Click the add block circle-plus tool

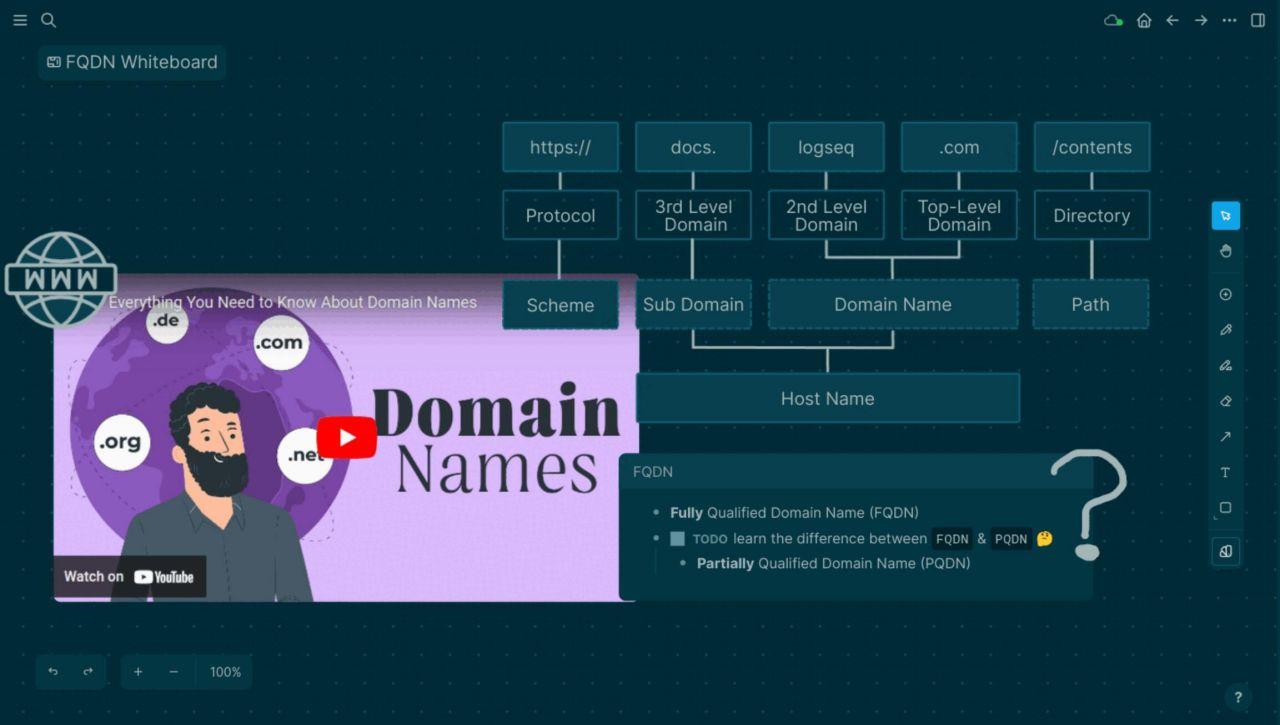pos(1225,295)
